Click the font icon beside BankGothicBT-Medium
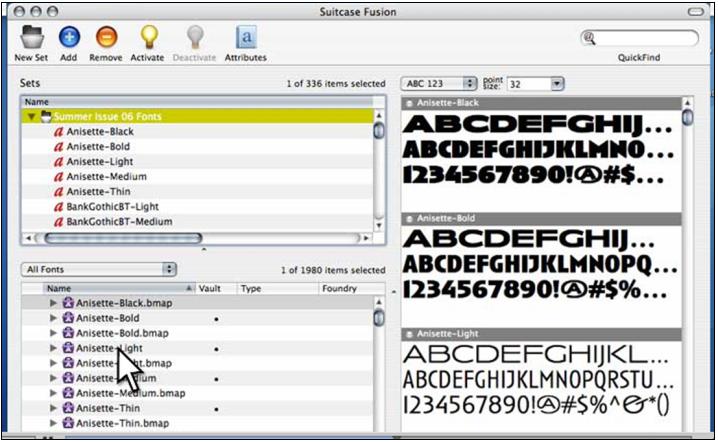 [x=58, y=223]
